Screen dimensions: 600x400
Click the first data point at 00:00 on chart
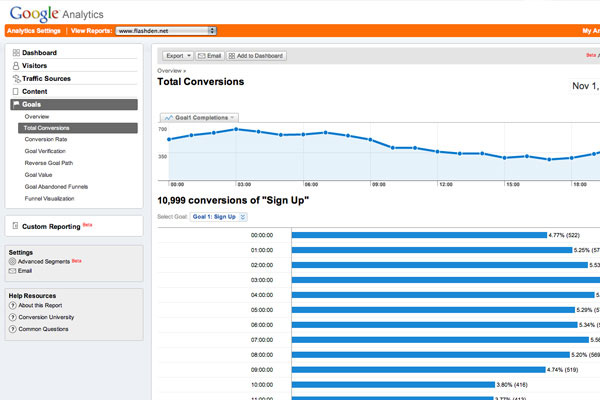tap(169, 139)
